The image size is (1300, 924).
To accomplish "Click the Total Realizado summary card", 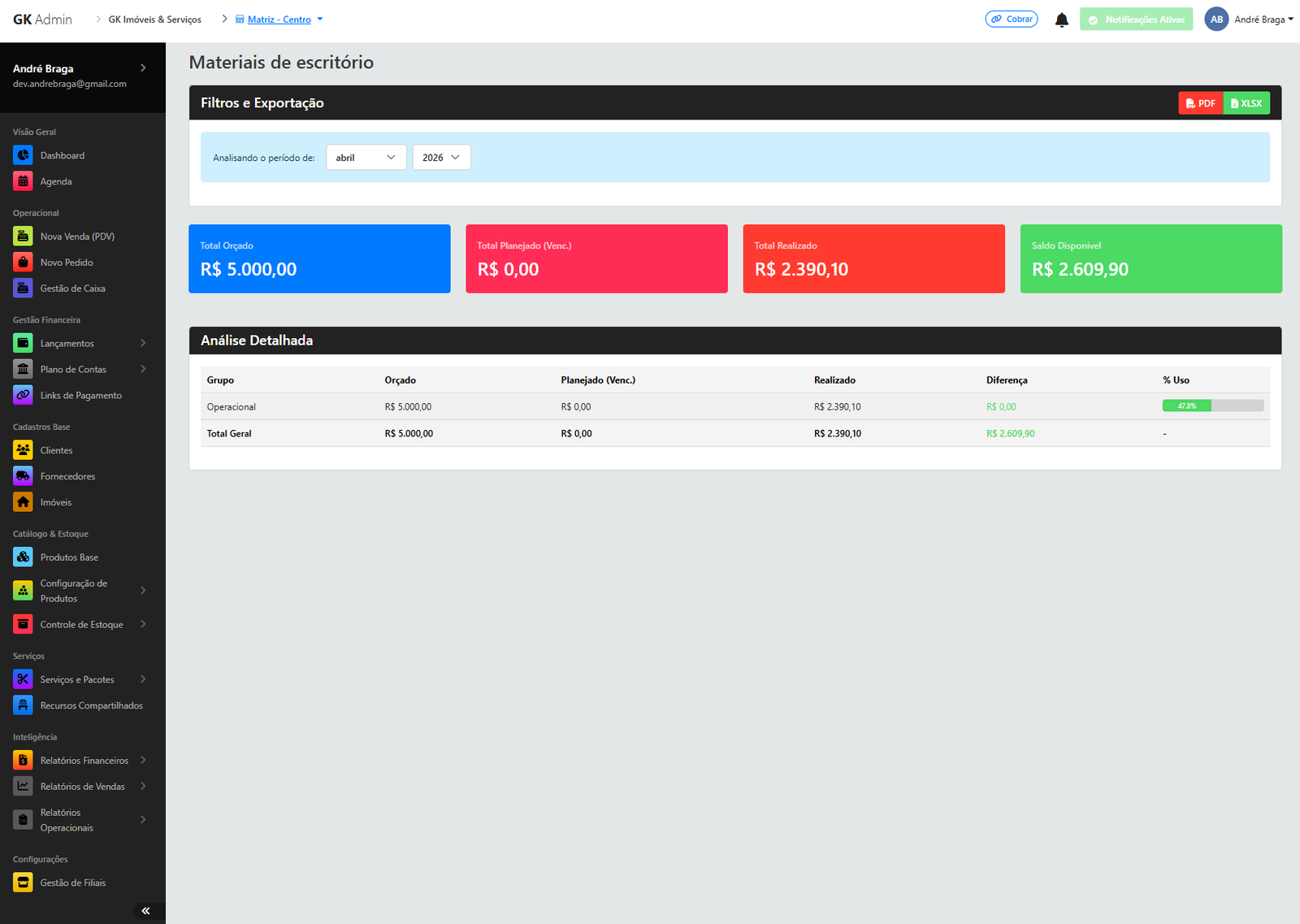I will (x=873, y=258).
